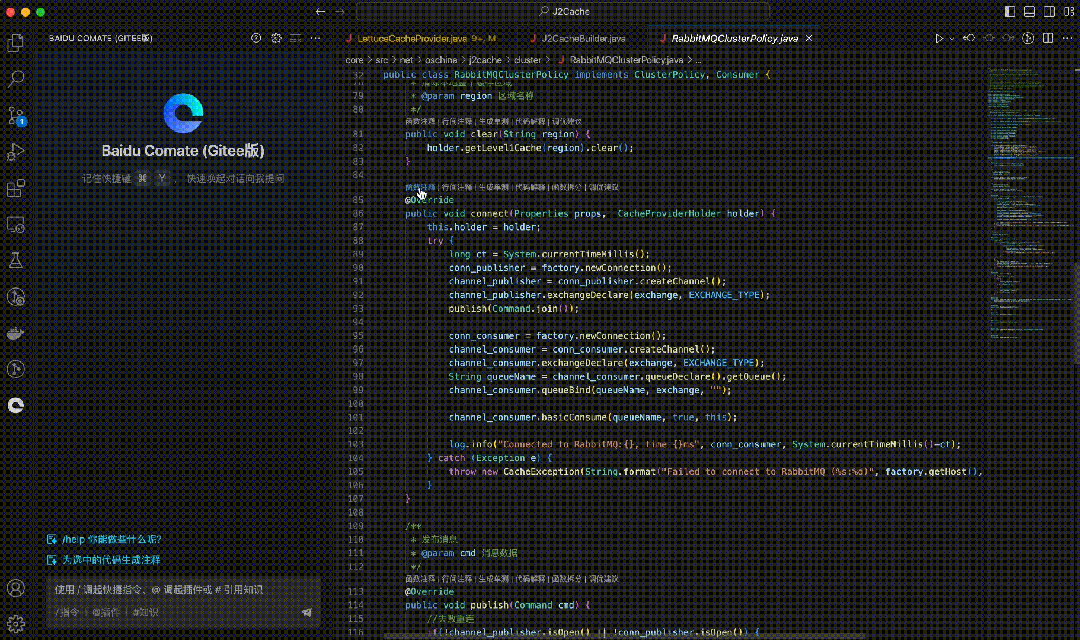Viewport: 1080px width, 640px height.
Task: Expand the 'net' breadcrumb segment
Action: pyautogui.click(x=406, y=60)
